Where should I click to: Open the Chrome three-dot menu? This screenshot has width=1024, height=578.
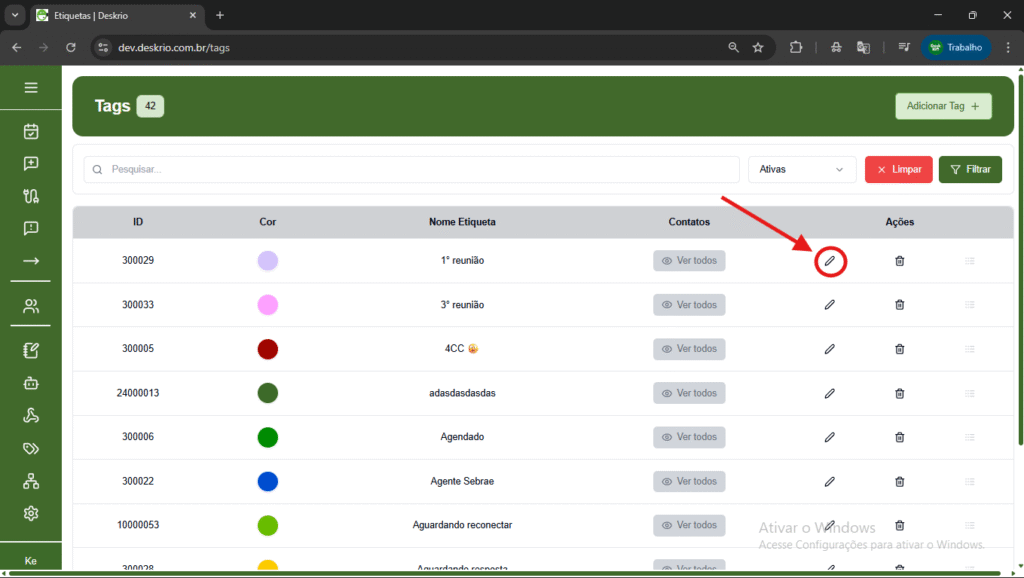1007,47
